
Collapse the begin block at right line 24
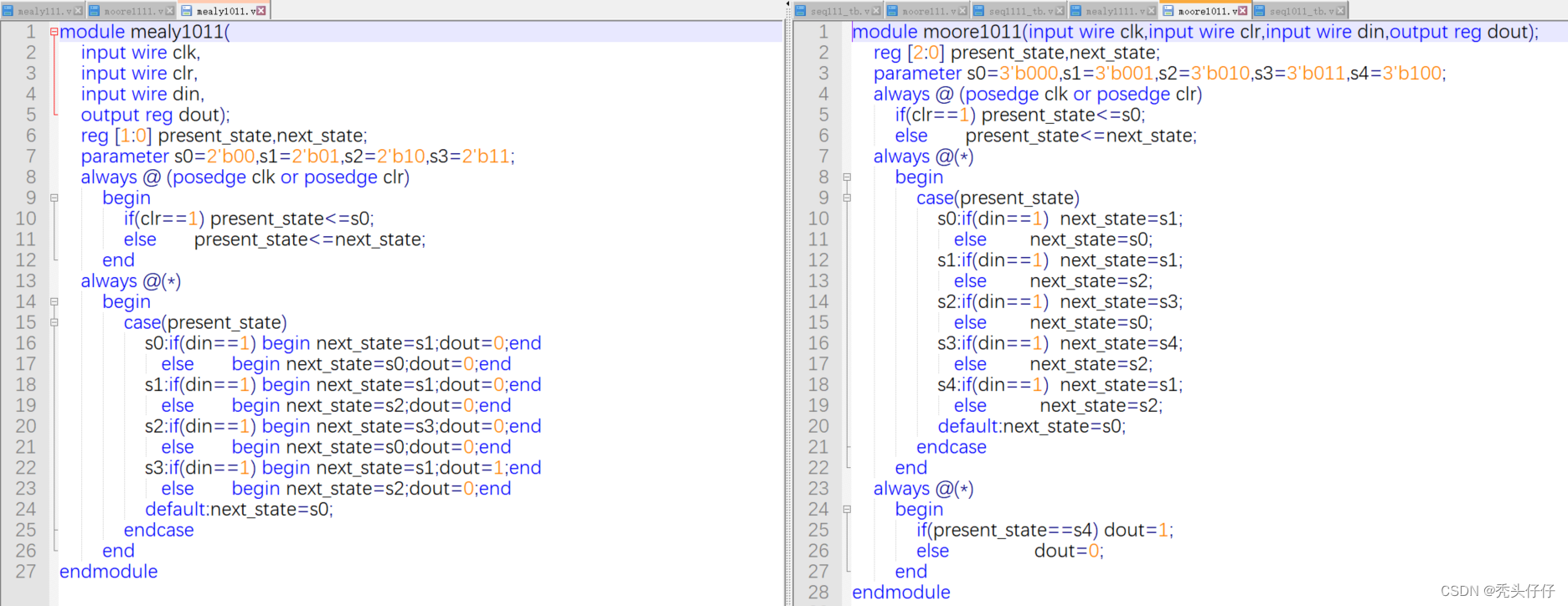(x=847, y=509)
